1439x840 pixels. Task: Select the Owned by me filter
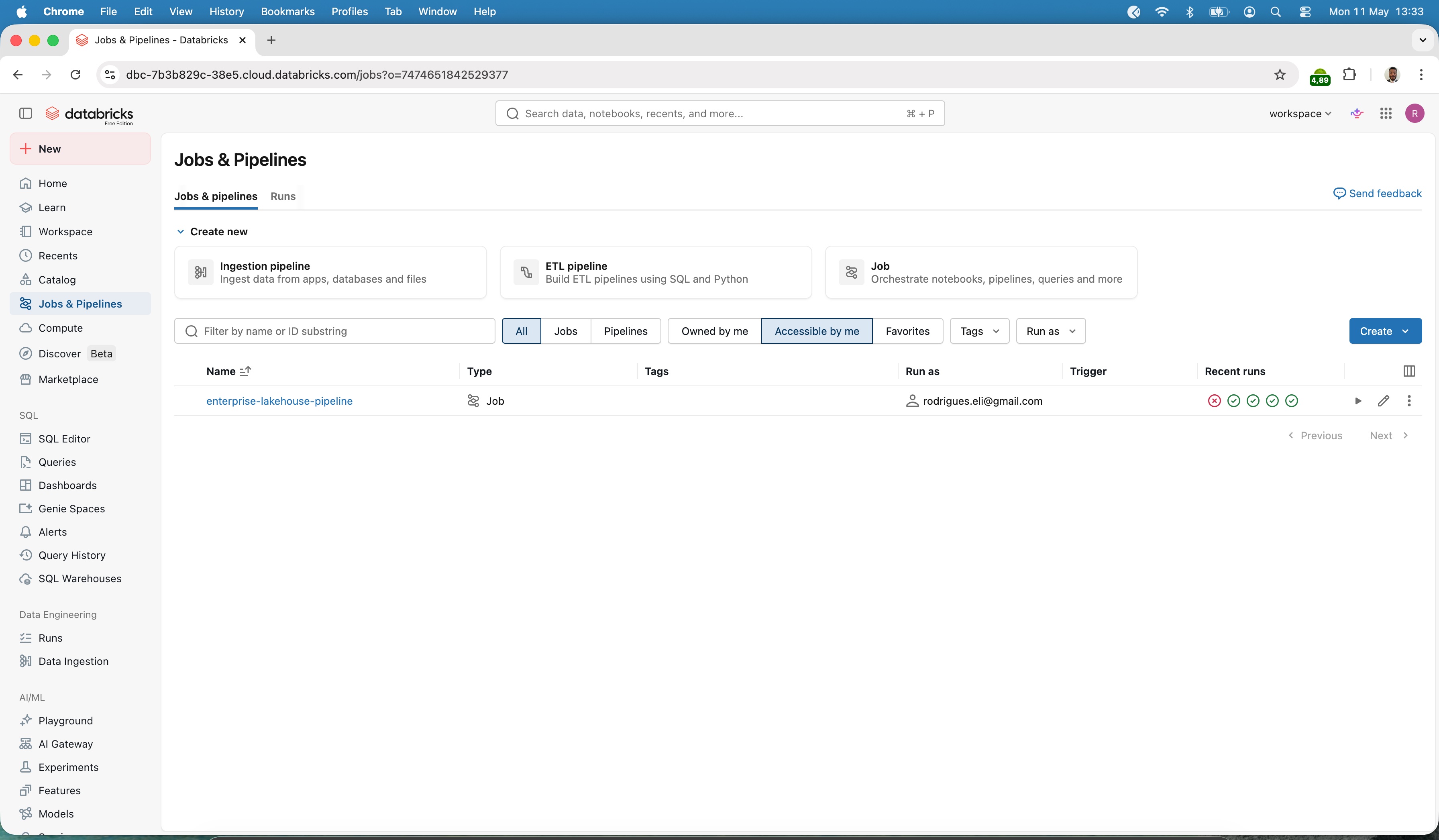[x=714, y=331]
